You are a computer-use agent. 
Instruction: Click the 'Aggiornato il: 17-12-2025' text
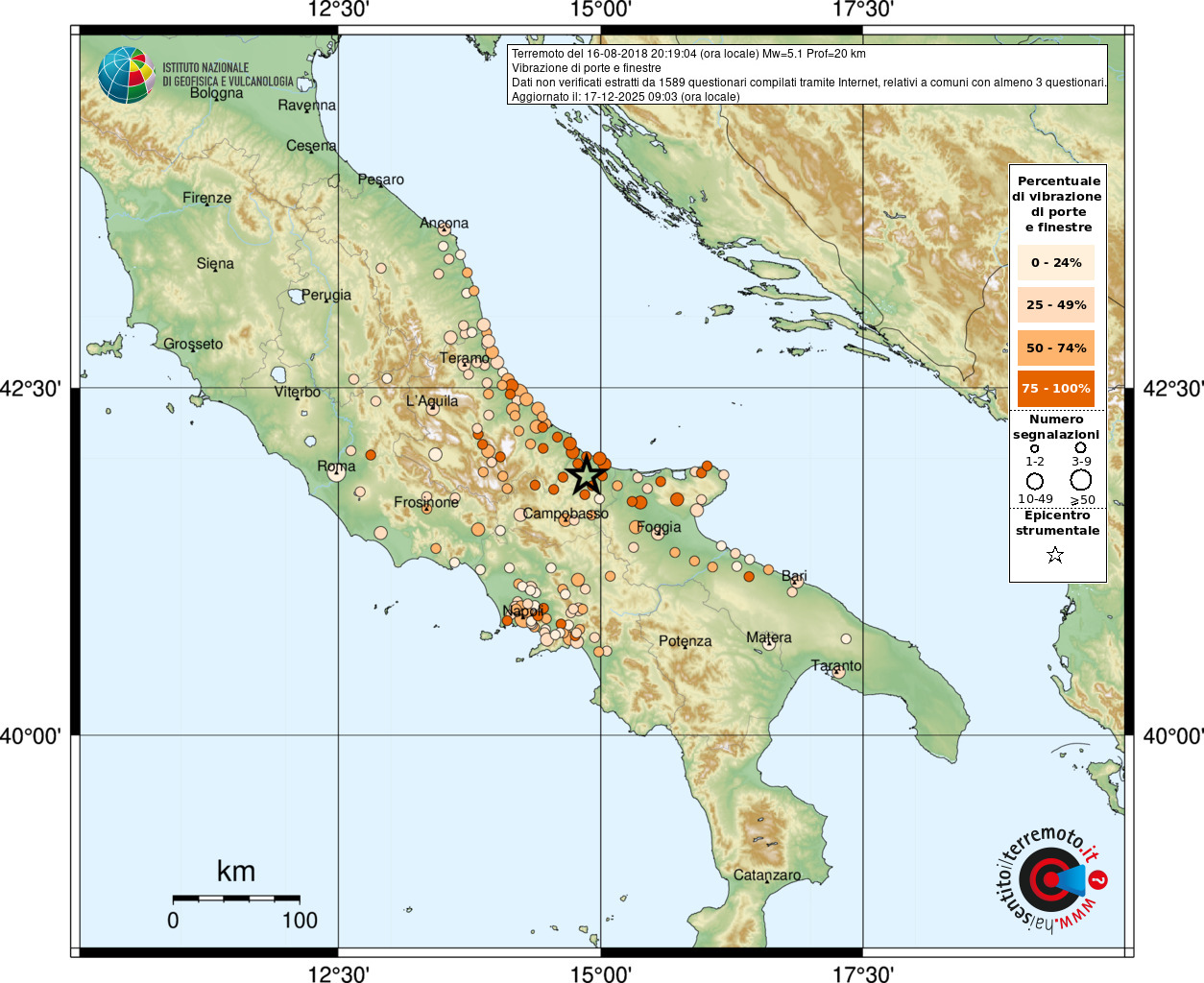[x=626, y=97]
